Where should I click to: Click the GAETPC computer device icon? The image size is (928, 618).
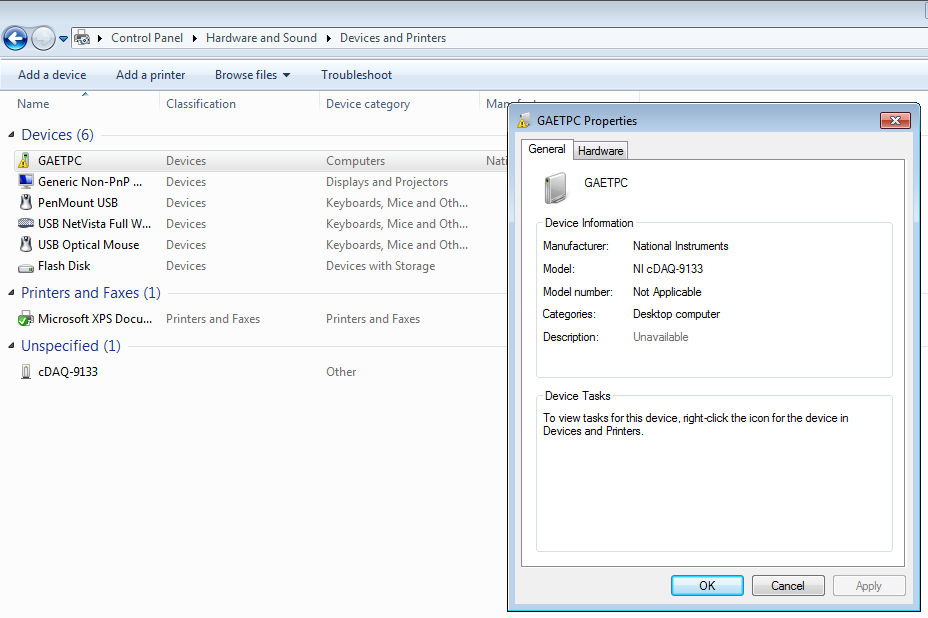point(26,161)
